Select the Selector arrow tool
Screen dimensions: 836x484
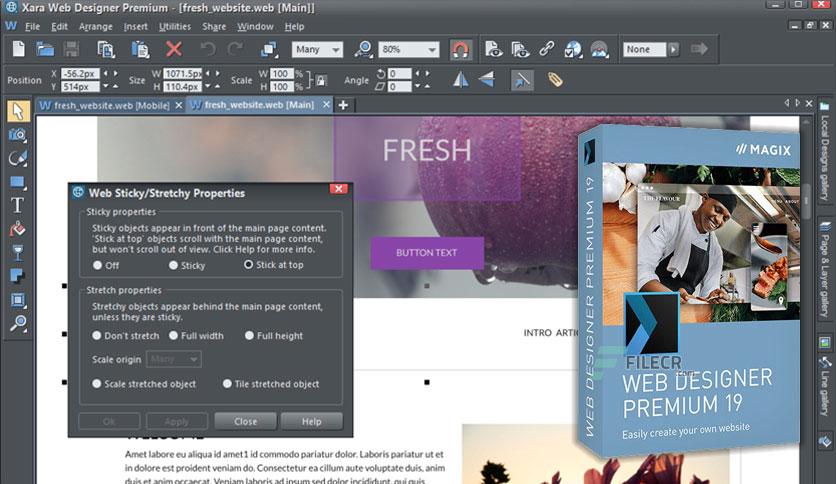pos(17,111)
